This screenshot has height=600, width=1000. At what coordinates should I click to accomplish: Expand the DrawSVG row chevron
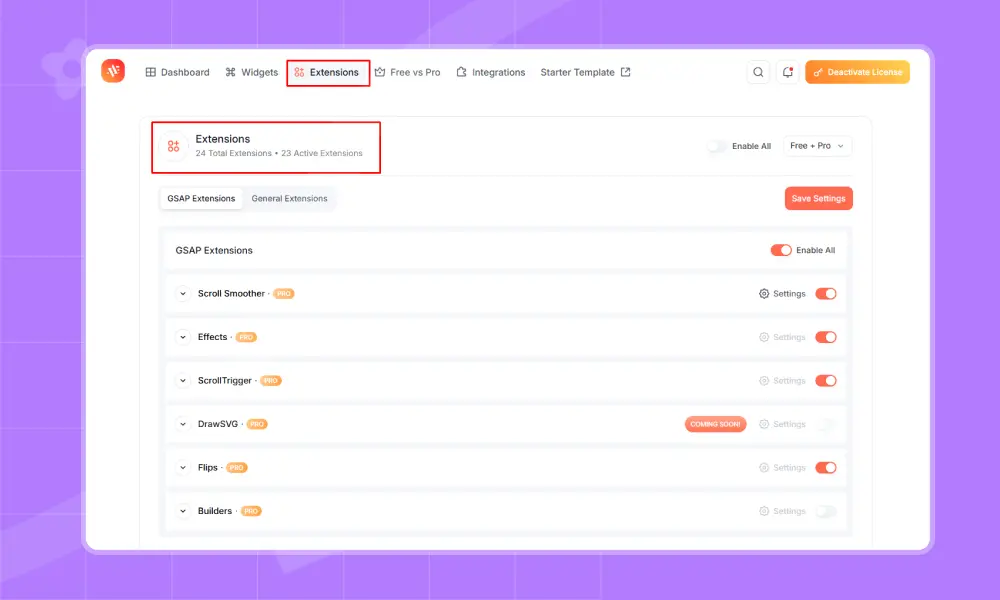tap(183, 424)
